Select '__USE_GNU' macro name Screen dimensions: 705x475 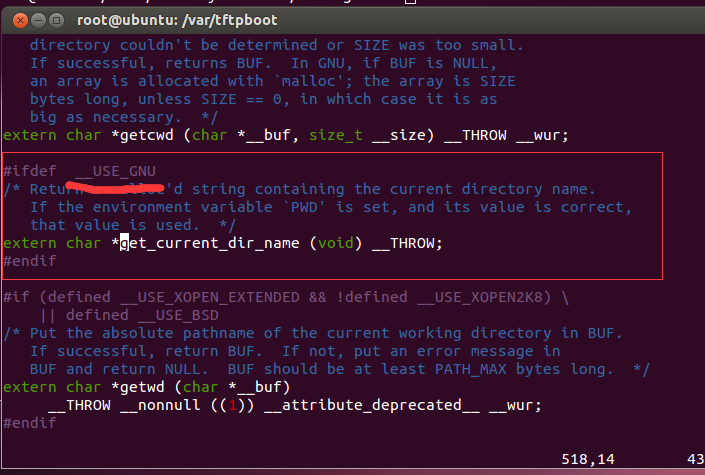(x=115, y=171)
